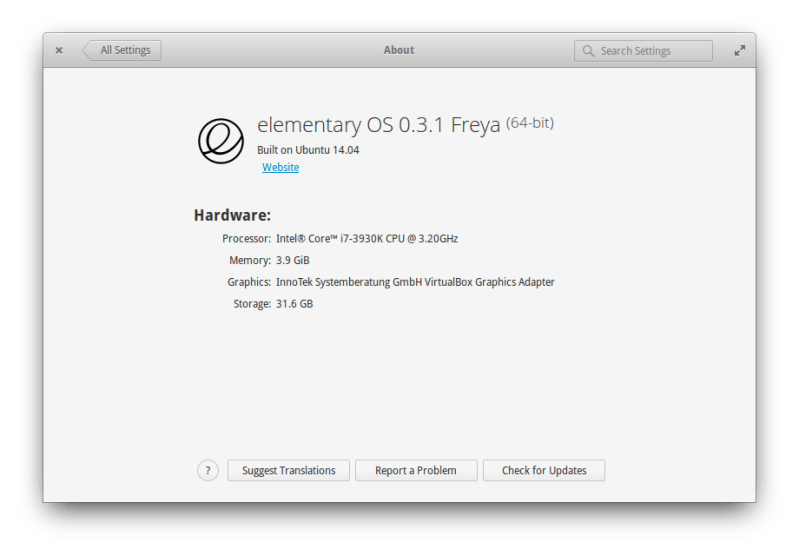Click the 'Hardware:' heading
Viewport: 799px width, 556px height.
tap(232, 215)
